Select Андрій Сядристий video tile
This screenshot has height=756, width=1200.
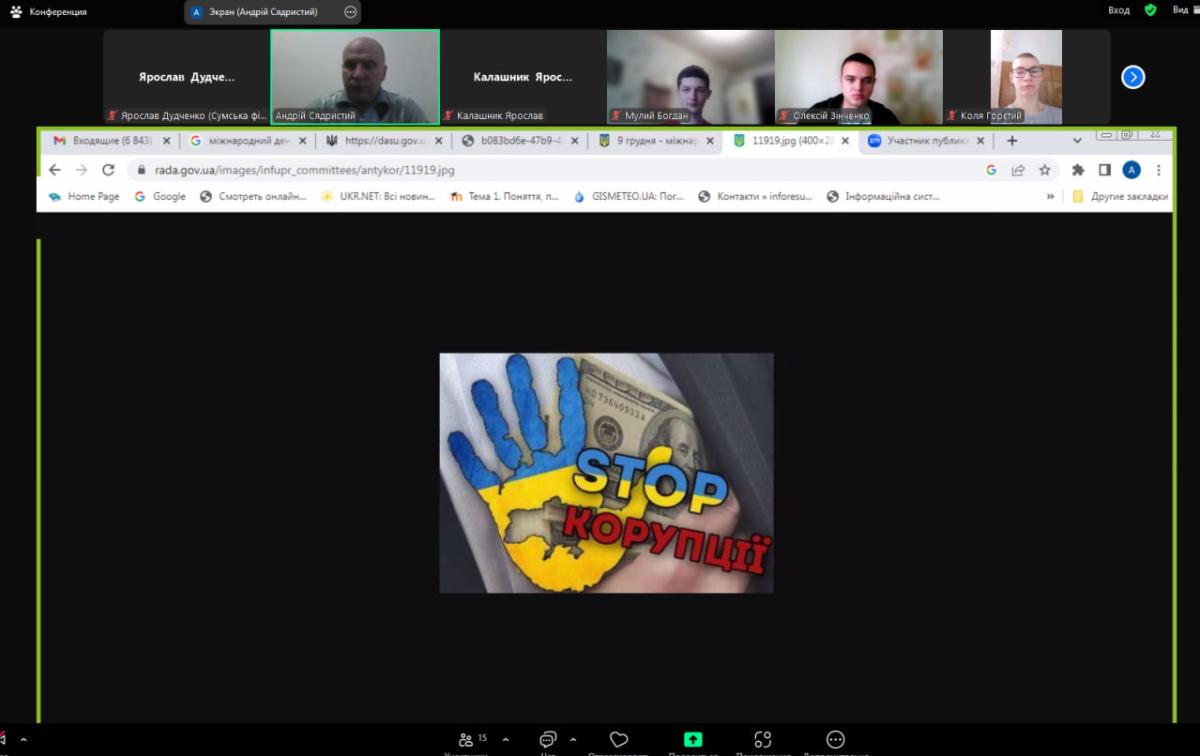click(x=355, y=77)
